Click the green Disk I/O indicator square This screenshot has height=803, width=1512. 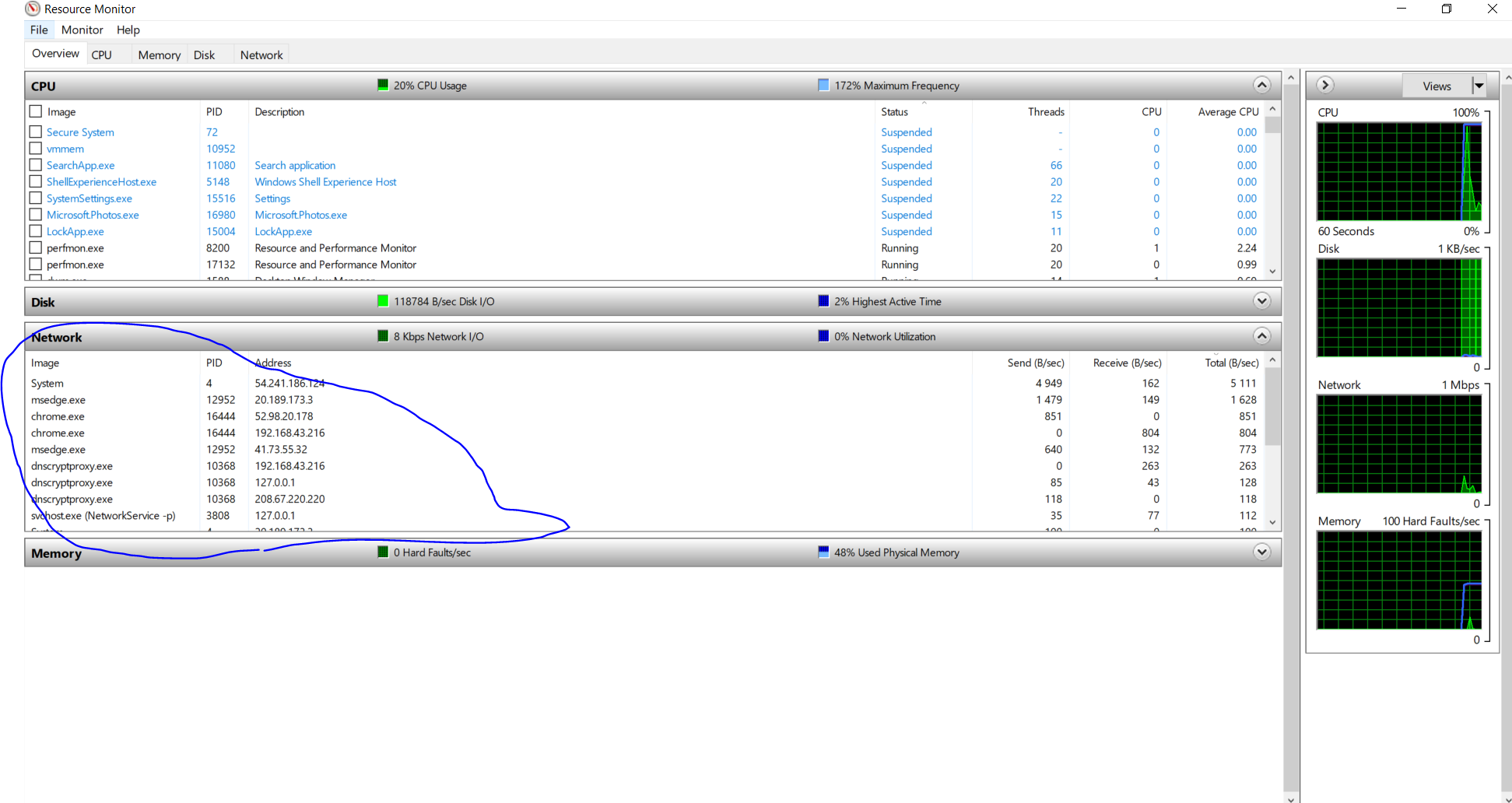(x=383, y=301)
